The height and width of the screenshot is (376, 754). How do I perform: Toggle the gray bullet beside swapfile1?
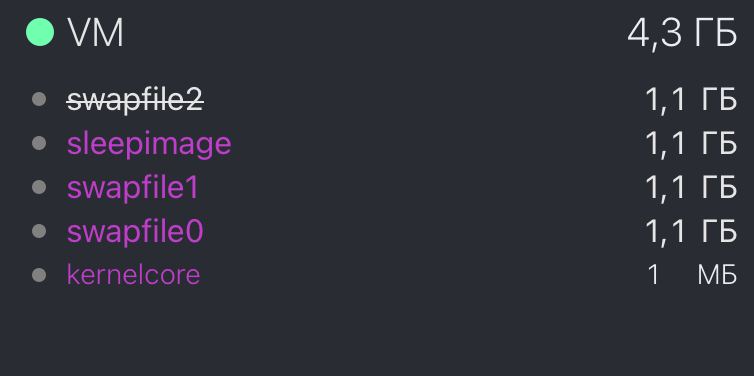click(x=39, y=187)
